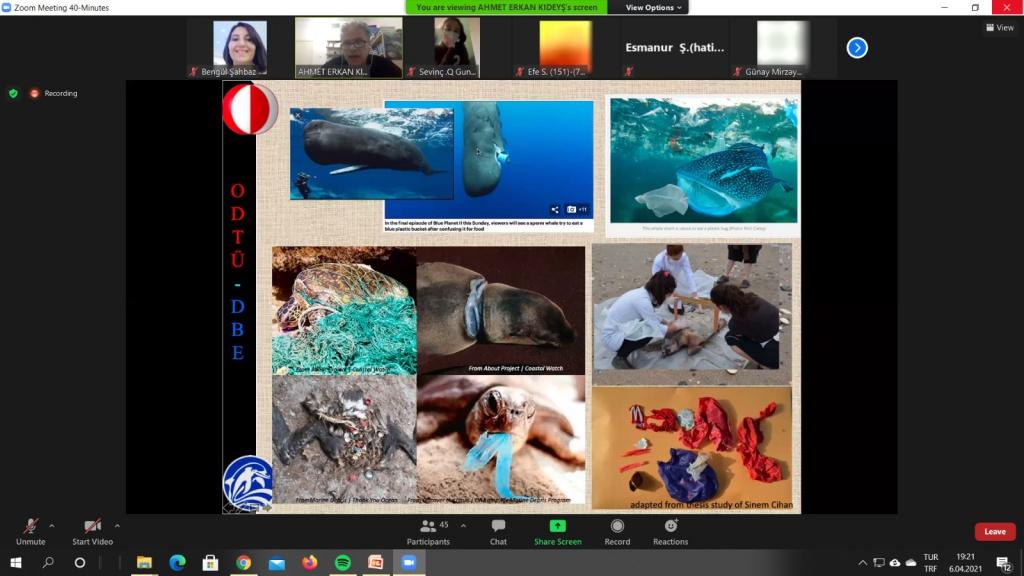1024x576 pixels.
Task: Open audio options arrow beside Unmute
Action: tap(52, 526)
